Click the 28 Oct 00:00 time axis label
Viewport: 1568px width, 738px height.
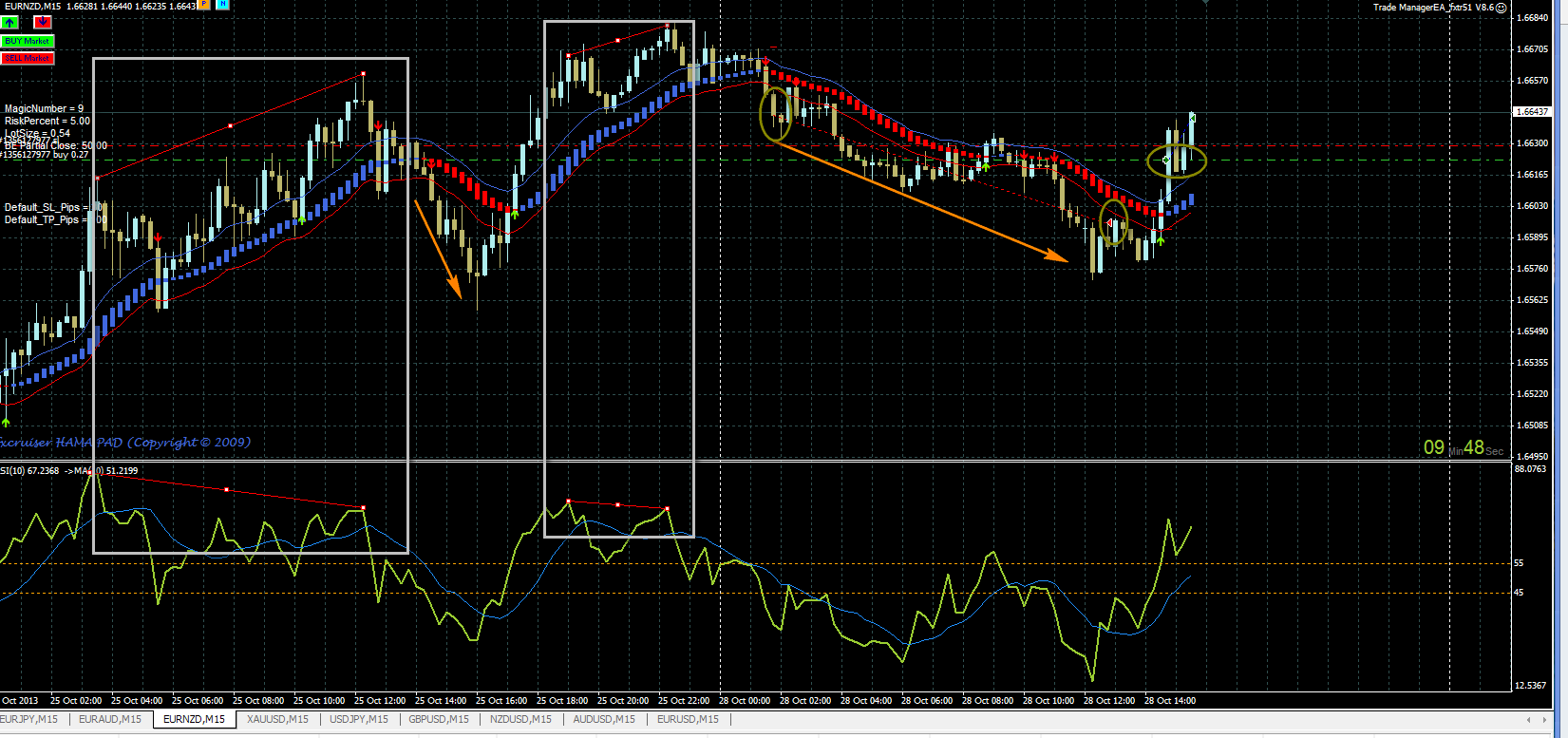click(x=745, y=701)
